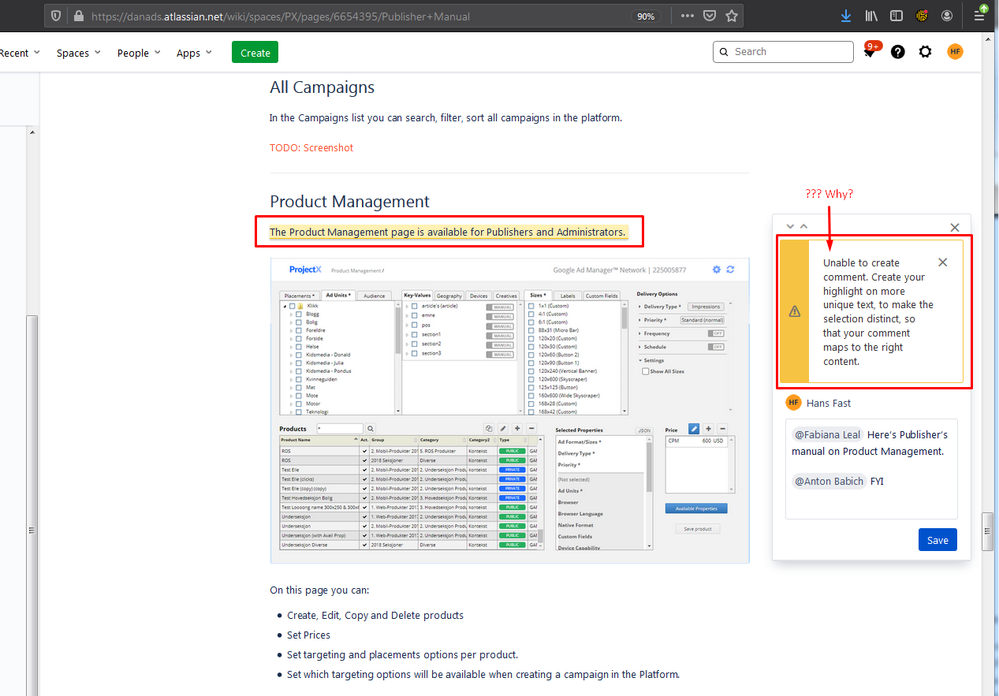Open the Firefox downloads arrow

(x=845, y=16)
